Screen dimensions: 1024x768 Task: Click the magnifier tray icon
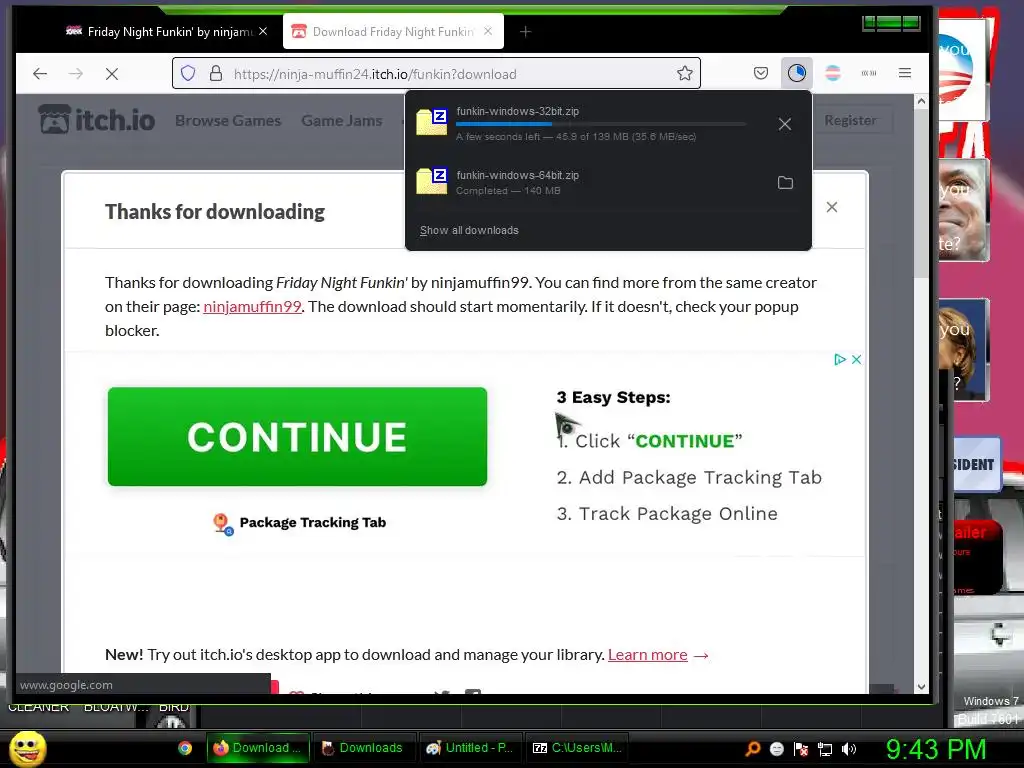pos(753,748)
